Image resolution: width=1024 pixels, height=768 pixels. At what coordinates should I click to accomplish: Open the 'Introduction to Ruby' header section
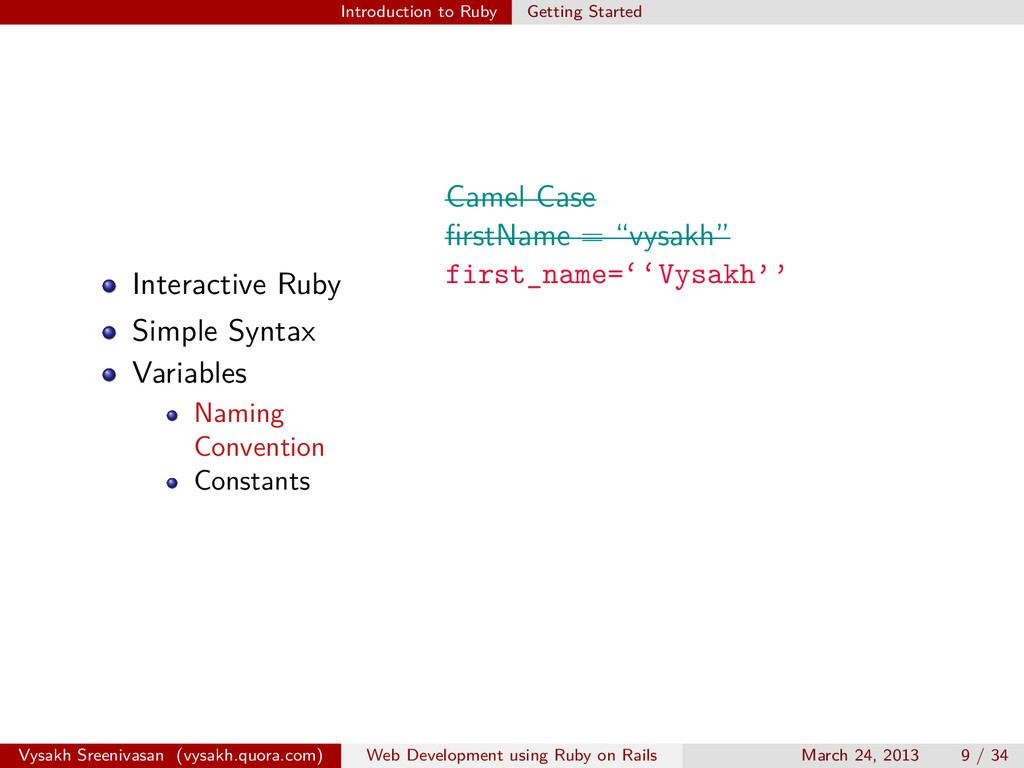(419, 12)
